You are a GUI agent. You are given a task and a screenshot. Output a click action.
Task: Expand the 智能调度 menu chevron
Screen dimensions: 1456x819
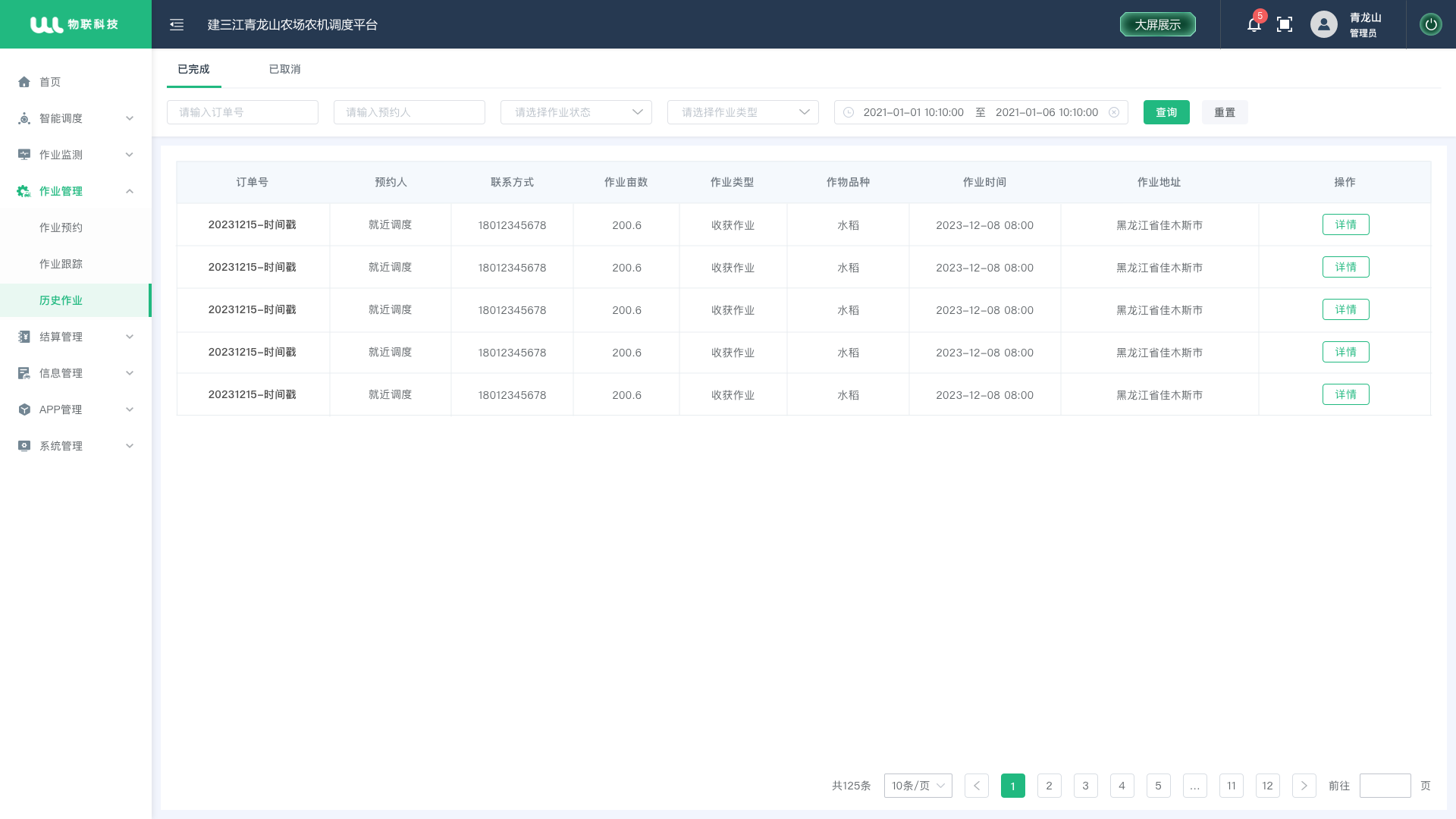pos(130,118)
